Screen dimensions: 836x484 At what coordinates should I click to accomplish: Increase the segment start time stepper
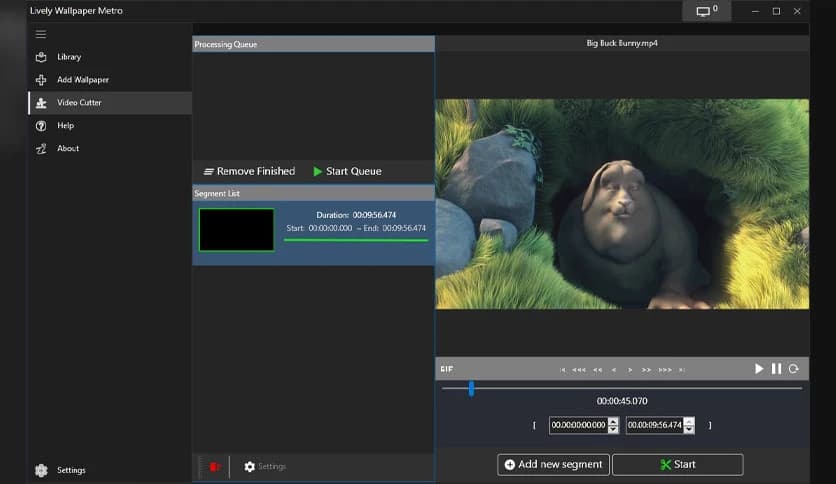pos(613,421)
